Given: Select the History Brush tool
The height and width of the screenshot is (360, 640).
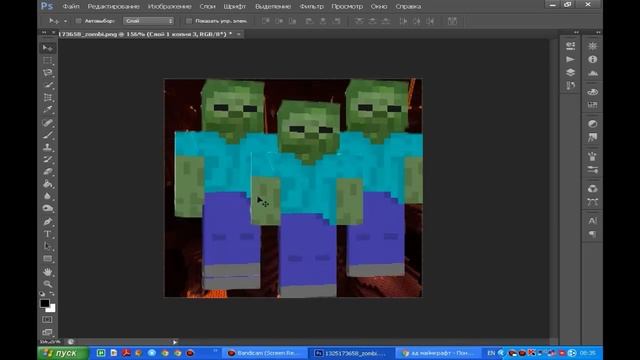Looking at the screenshot, I should click(x=47, y=159).
